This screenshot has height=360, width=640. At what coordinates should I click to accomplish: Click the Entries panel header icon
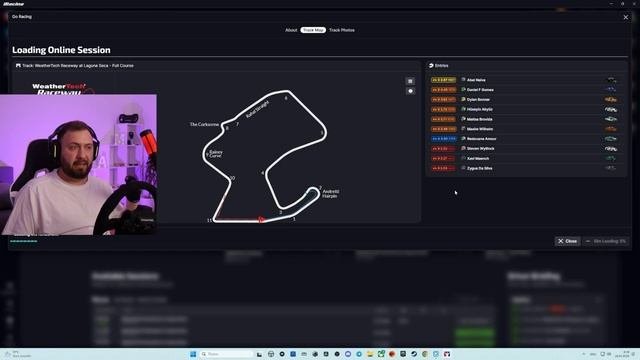pyautogui.click(x=431, y=66)
